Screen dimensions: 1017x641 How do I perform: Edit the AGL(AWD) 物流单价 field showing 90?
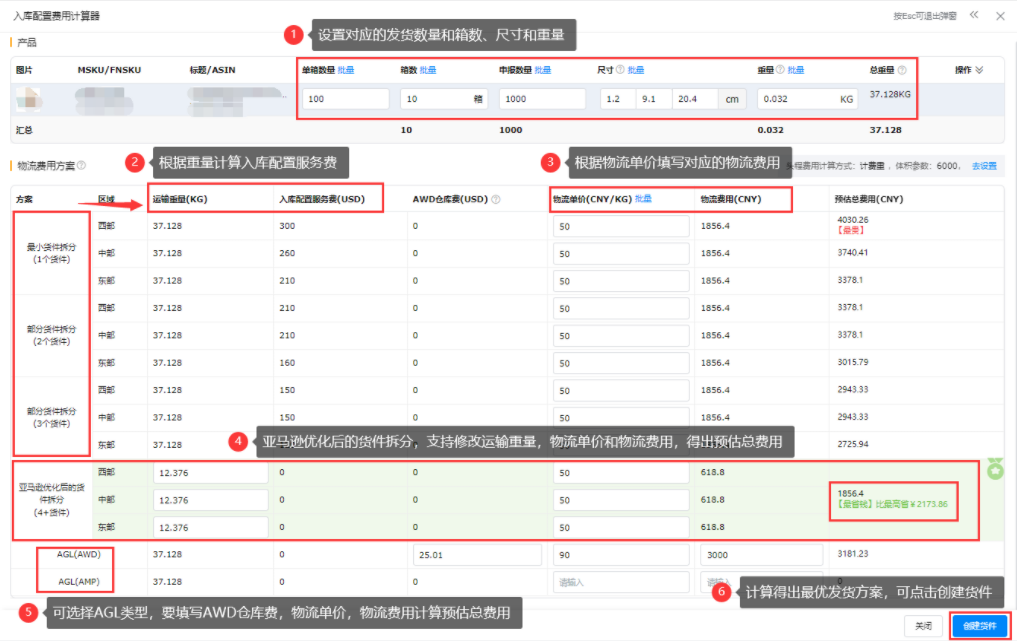[x=621, y=555]
